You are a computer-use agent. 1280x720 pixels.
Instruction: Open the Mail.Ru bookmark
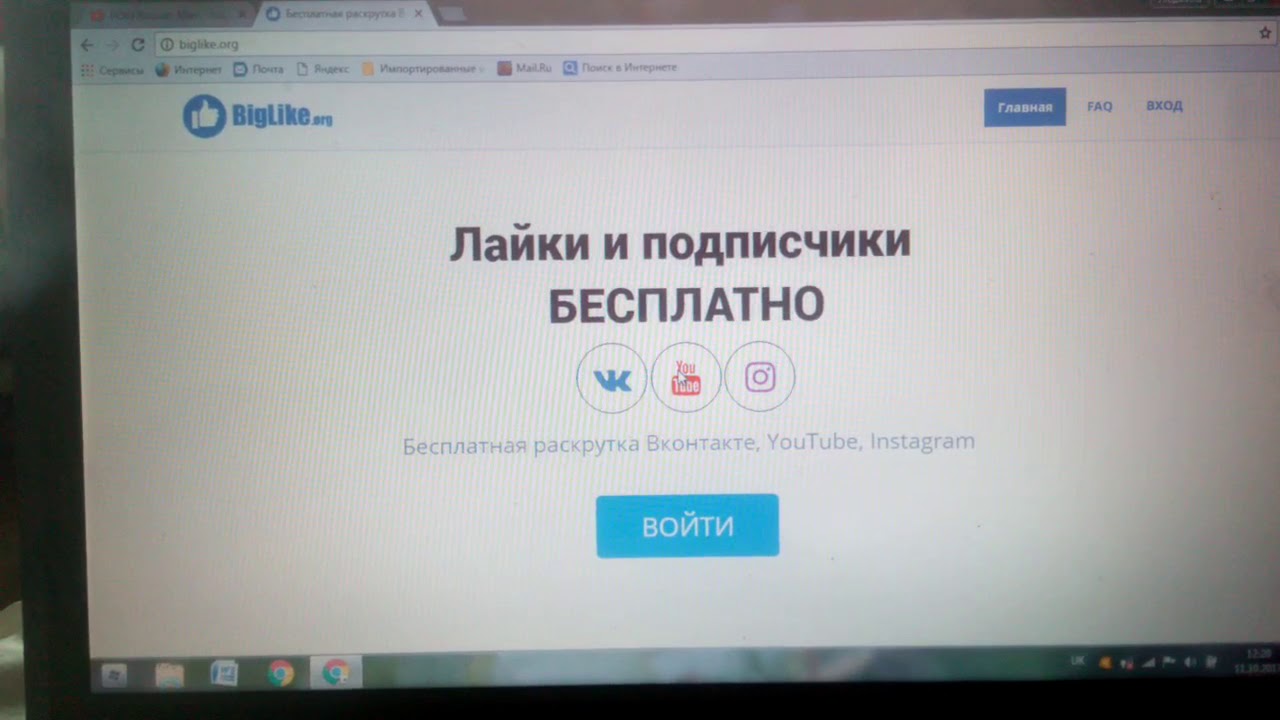click(525, 68)
